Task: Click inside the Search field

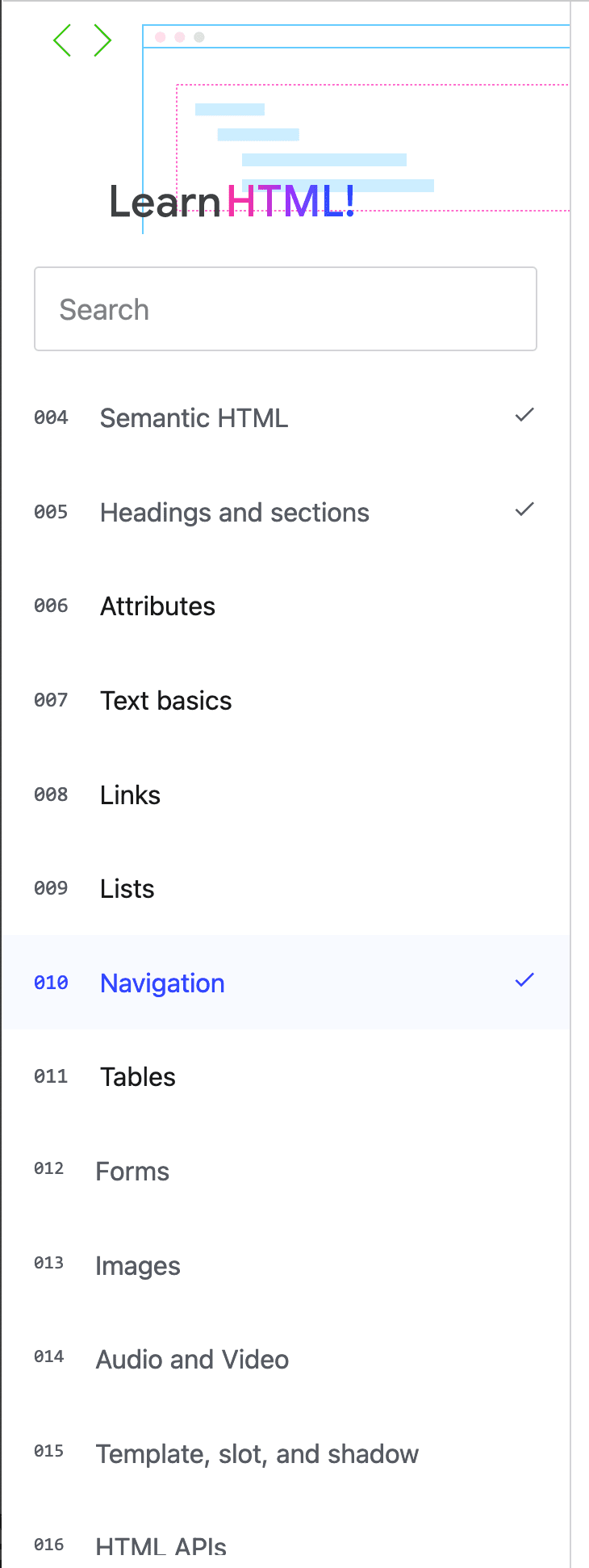Action: coord(286,309)
